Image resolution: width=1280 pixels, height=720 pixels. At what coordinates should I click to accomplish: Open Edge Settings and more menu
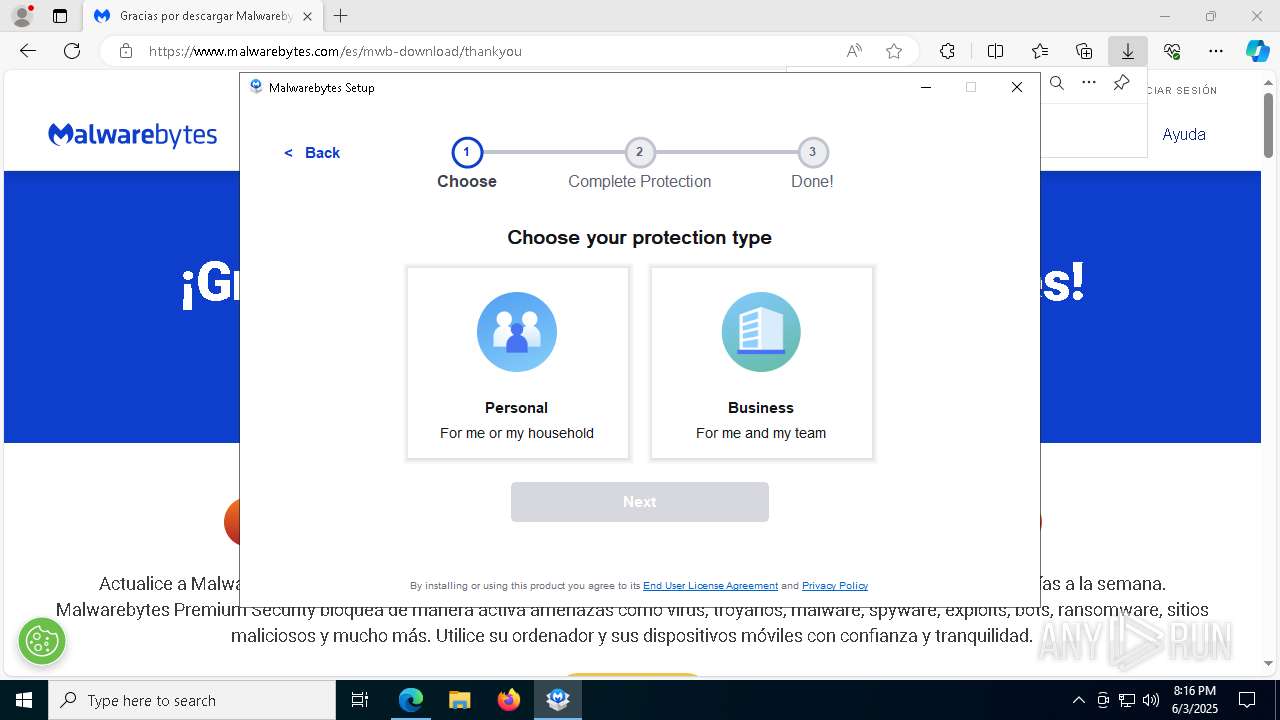1216,51
